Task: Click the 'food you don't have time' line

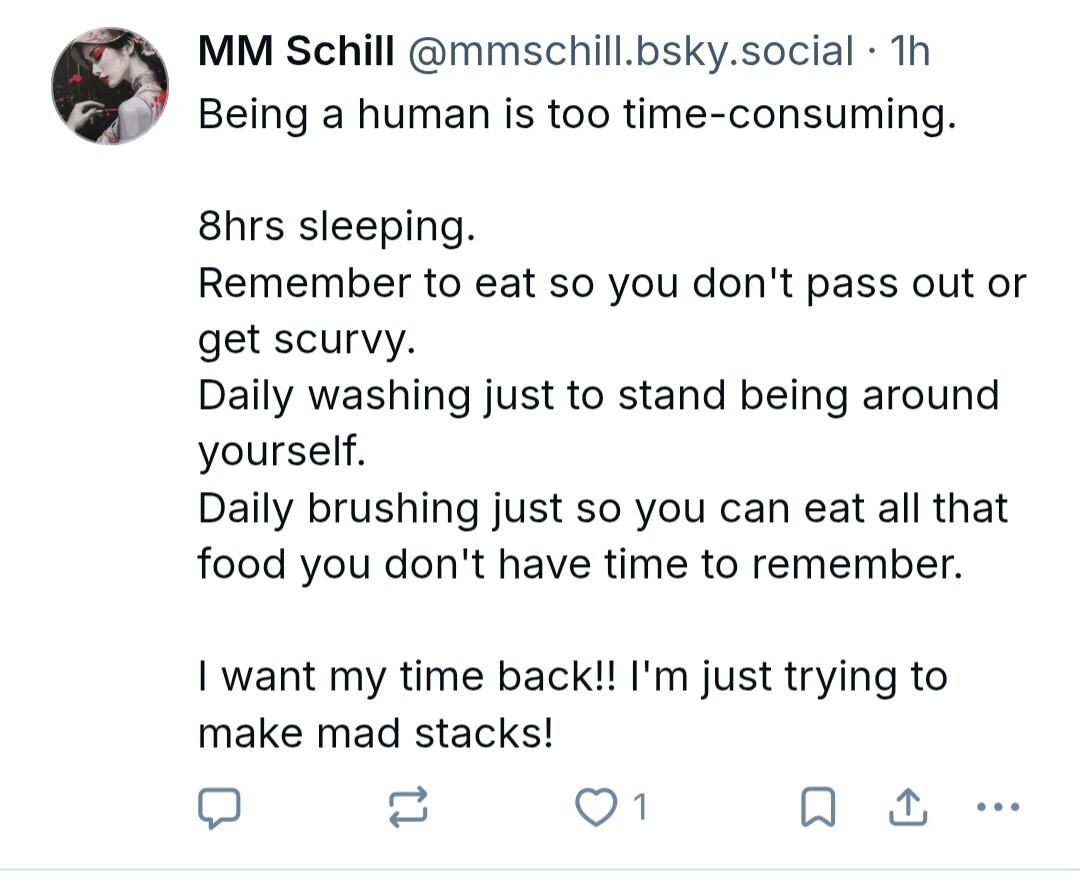Action: pyautogui.click(x=580, y=564)
